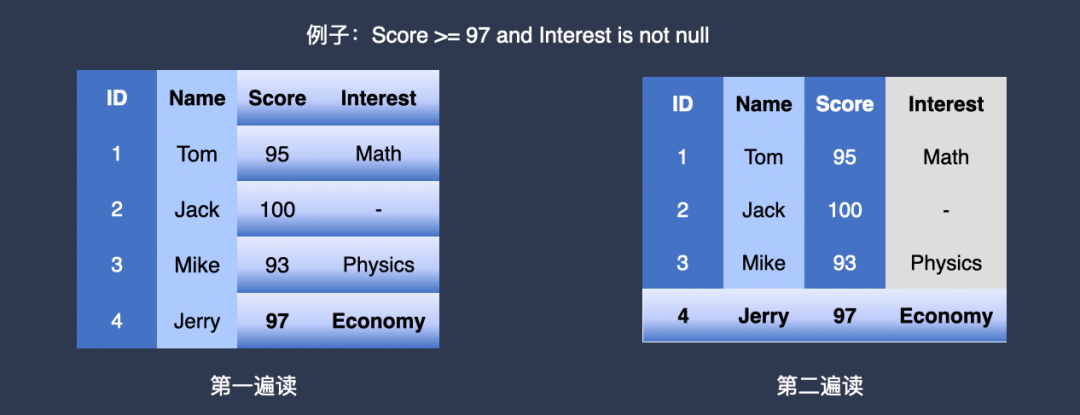Image resolution: width=1080 pixels, height=415 pixels.
Task: Select the Score header in the 第二遍读 table
Action: pyautogui.click(x=844, y=104)
